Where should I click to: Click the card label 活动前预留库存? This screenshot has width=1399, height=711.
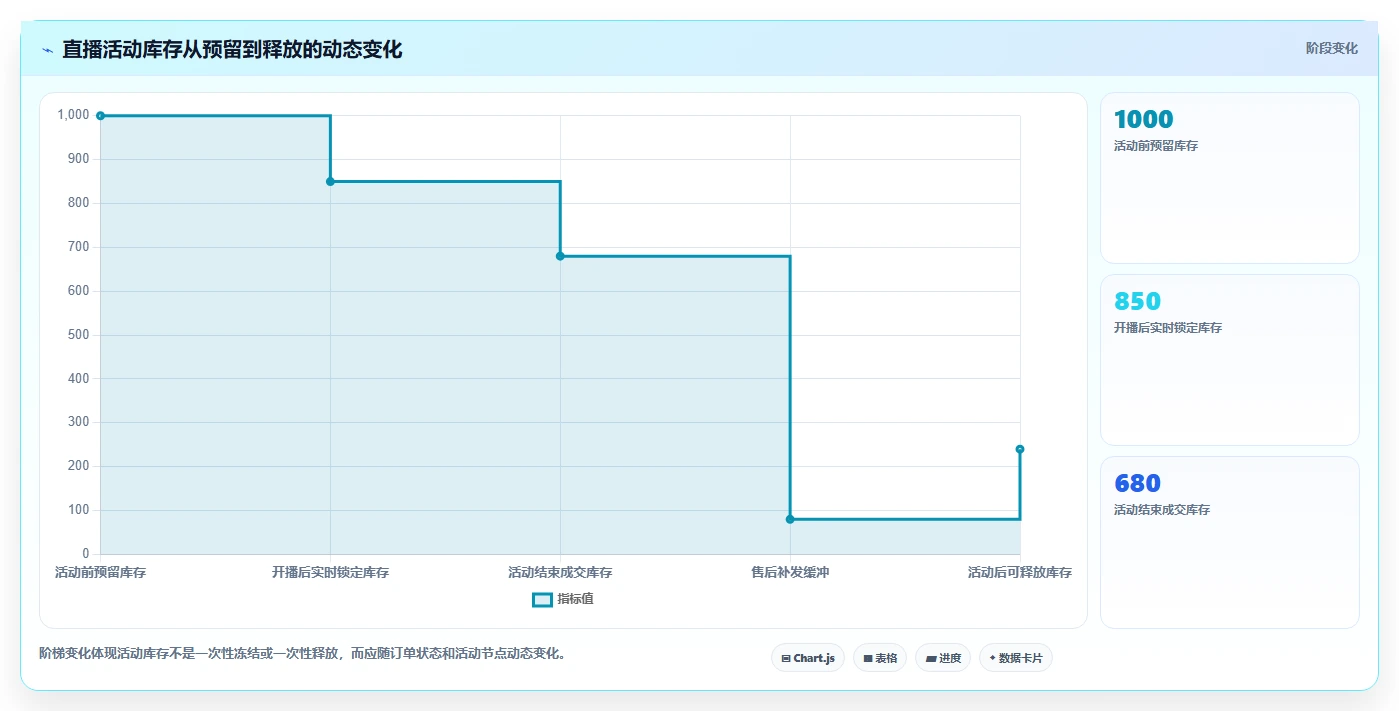click(x=1156, y=146)
